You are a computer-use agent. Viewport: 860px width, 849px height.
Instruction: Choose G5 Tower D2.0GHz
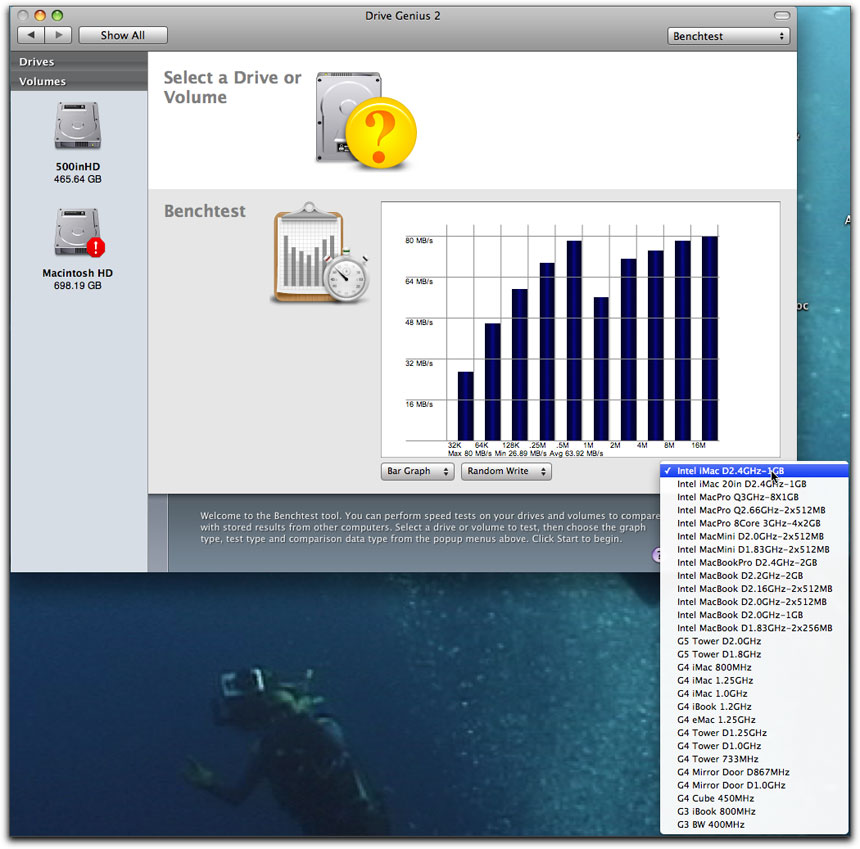(x=754, y=641)
